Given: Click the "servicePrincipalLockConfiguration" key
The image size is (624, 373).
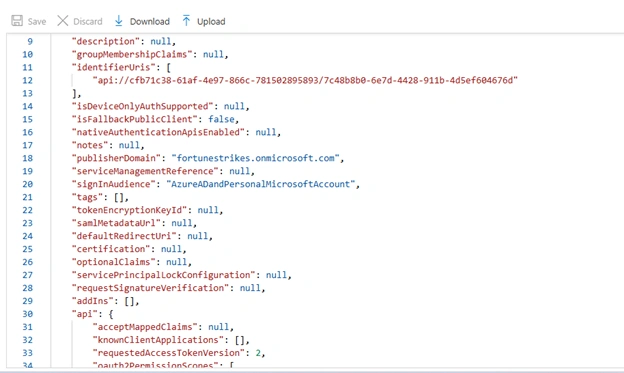Looking at the screenshot, I should coord(163,275).
